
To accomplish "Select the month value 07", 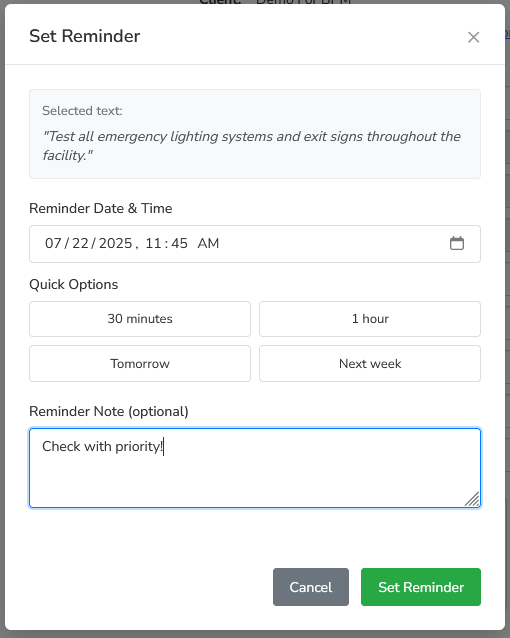I will click(53, 243).
